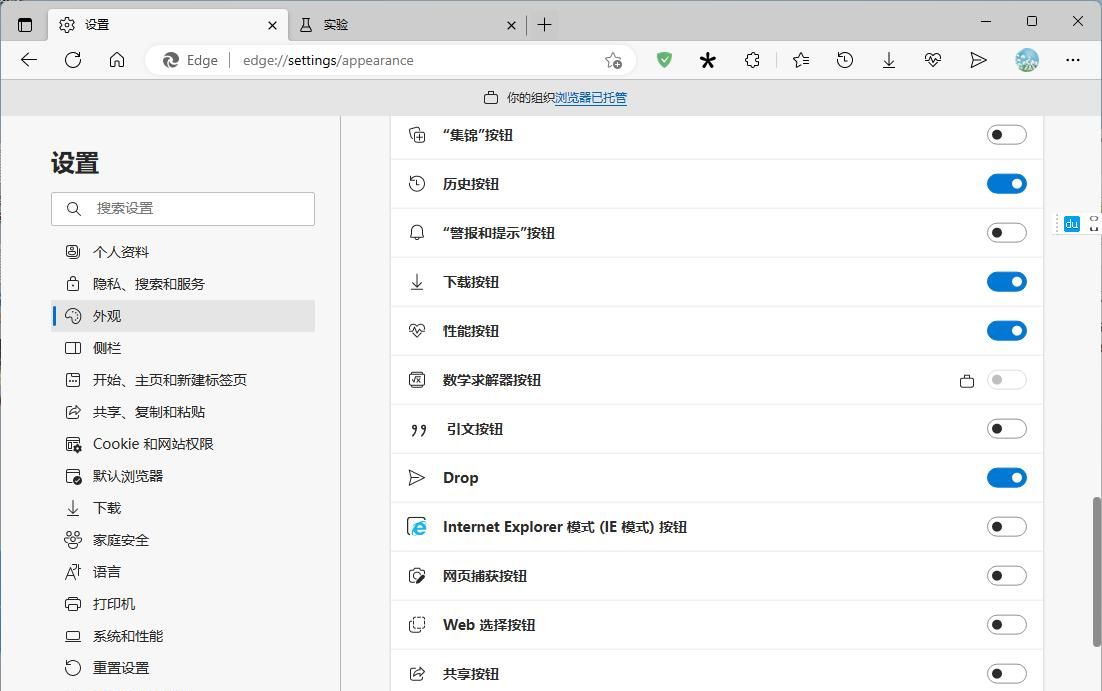
Task: Disable the 历史按钮 toggle
Action: 1006,184
